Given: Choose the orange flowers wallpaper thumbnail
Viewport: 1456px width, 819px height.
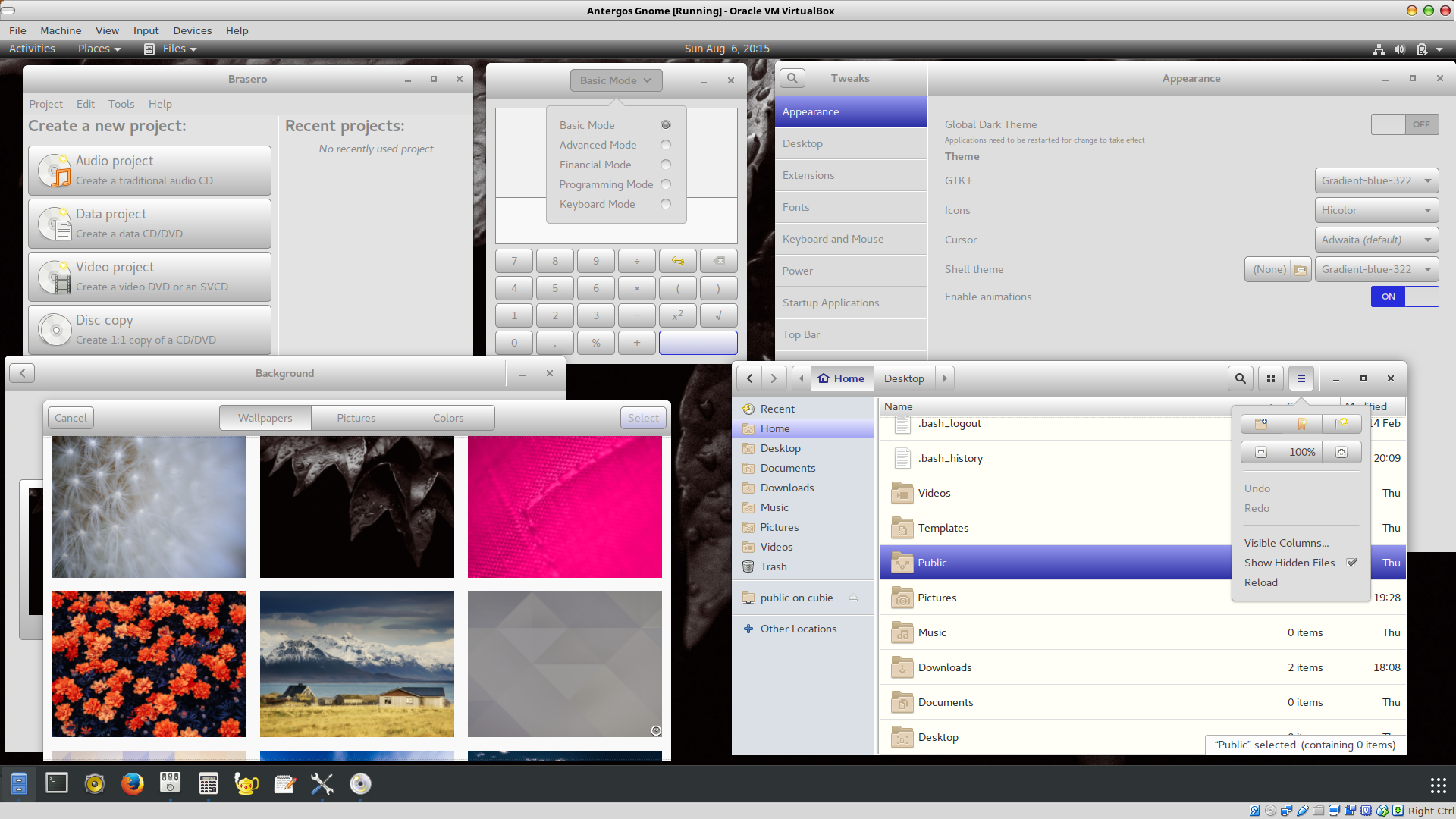Looking at the screenshot, I should click(149, 664).
